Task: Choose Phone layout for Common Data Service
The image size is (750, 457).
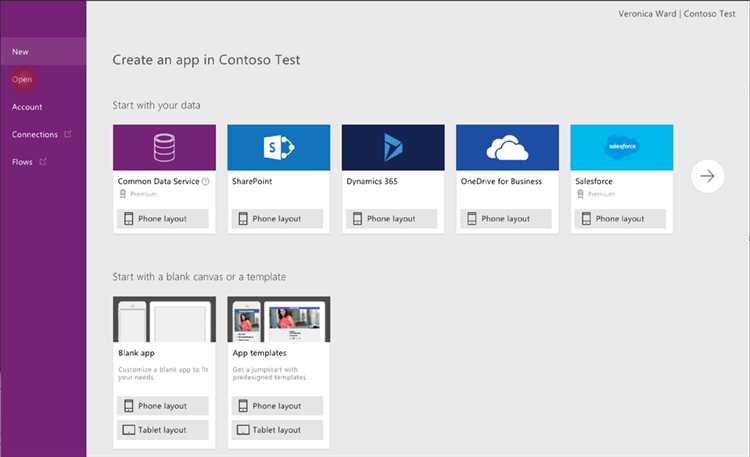Action: click(163, 219)
